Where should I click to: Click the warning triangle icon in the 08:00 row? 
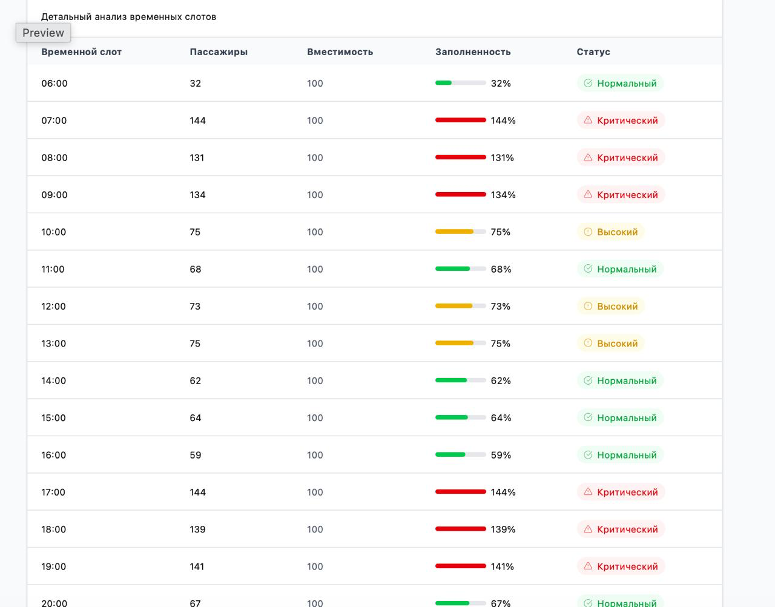click(588, 158)
